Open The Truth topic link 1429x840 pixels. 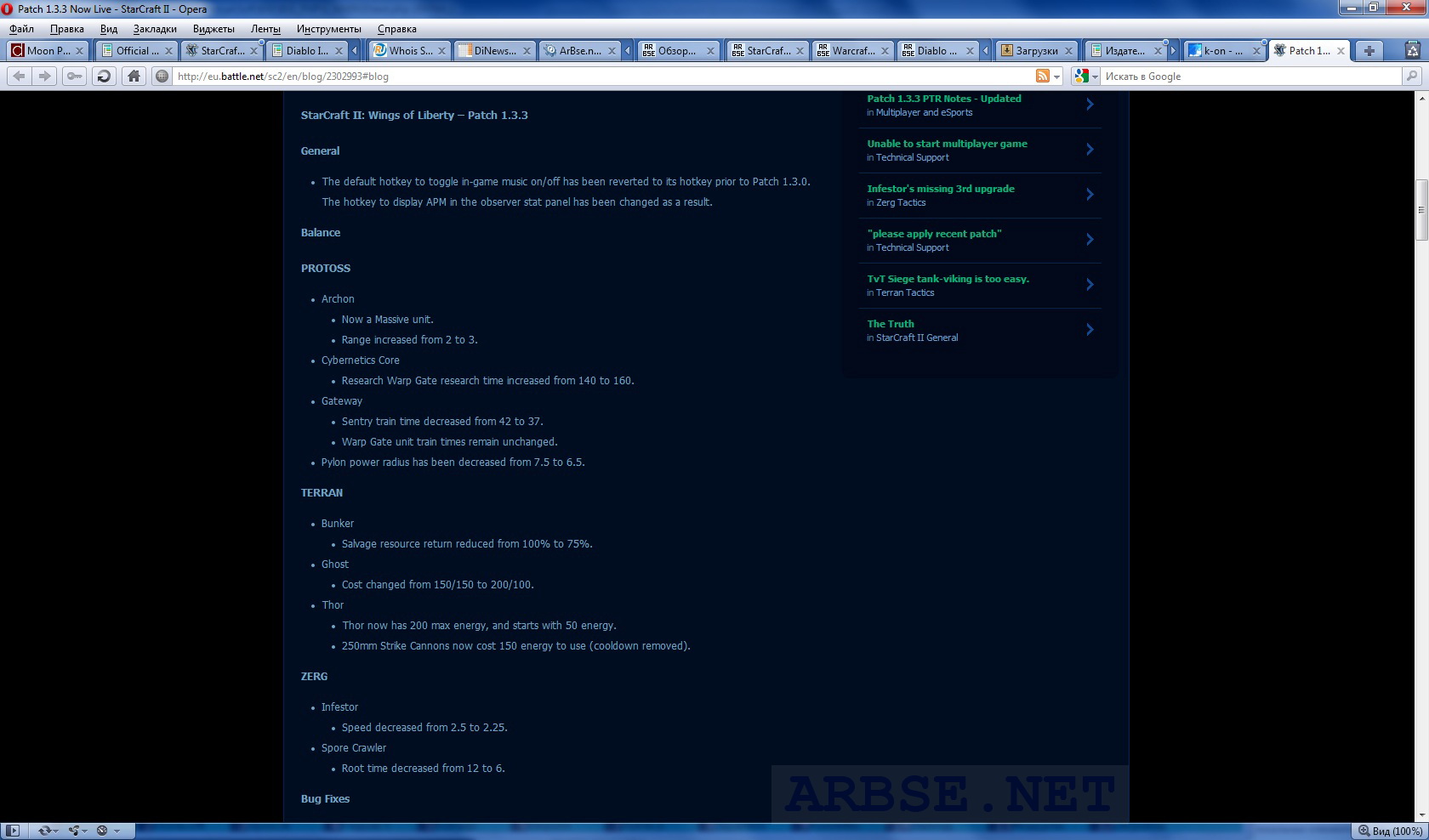891,324
